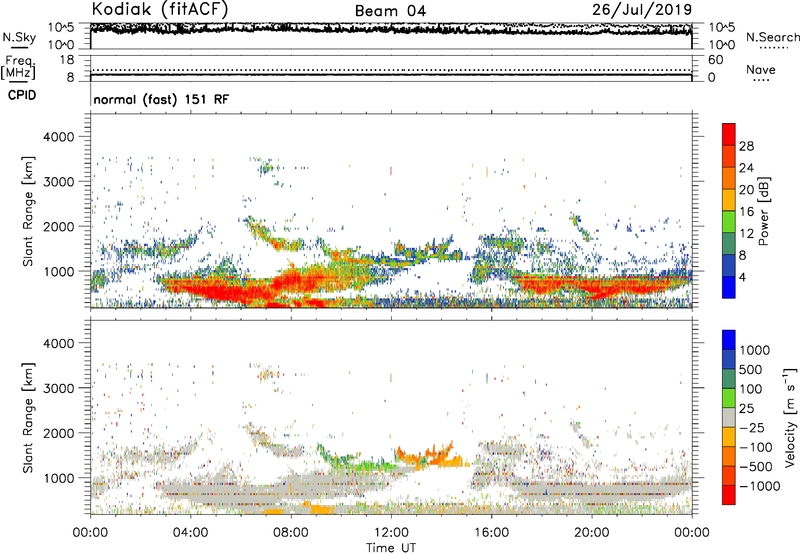Click the '18' frequency axis label
The width and height of the screenshot is (800, 554).
67,60
